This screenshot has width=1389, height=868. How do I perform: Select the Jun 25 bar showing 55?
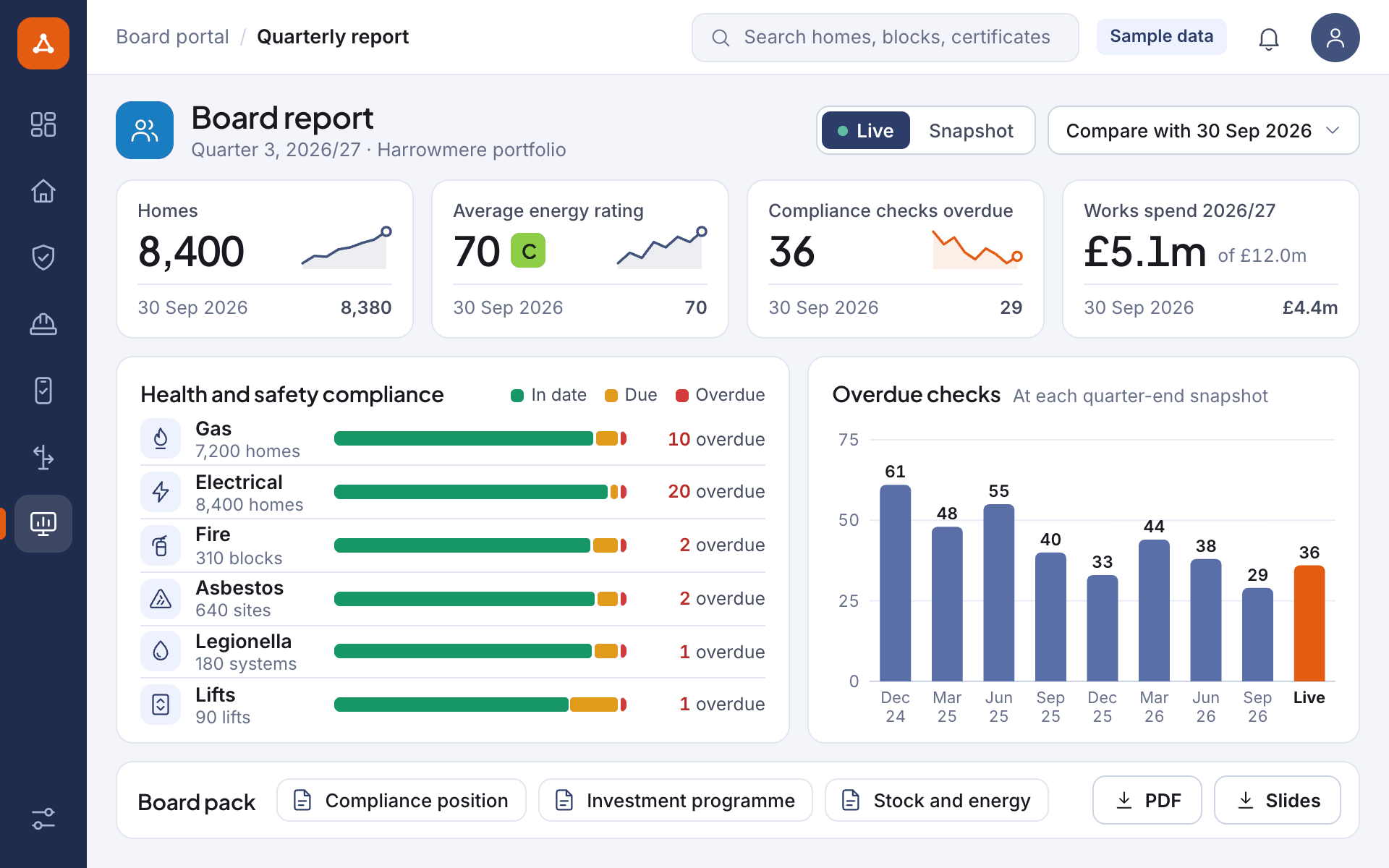pos(999,593)
